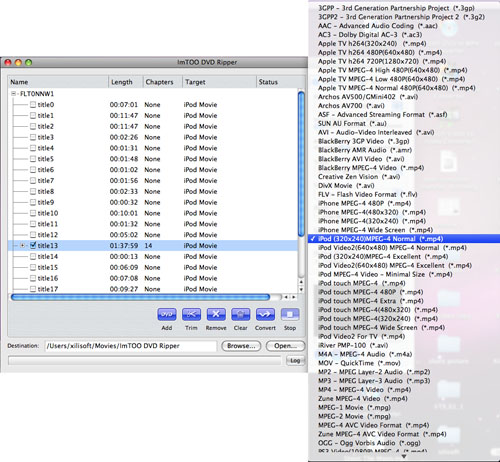Choose iPhone MPEG-4 Wide Screen format
The height and width of the screenshot is (462, 500).
coord(375,230)
